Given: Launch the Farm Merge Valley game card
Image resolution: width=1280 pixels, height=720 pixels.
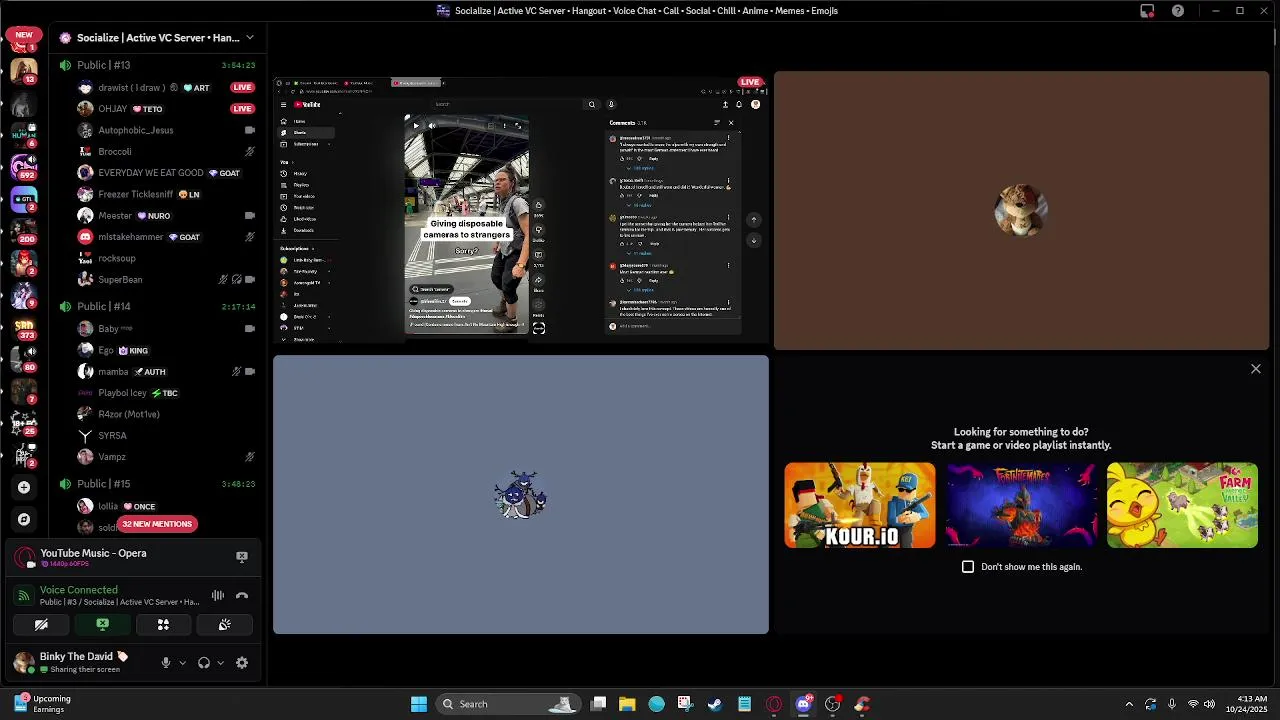Looking at the screenshot, I should (x=1182, y=505).
